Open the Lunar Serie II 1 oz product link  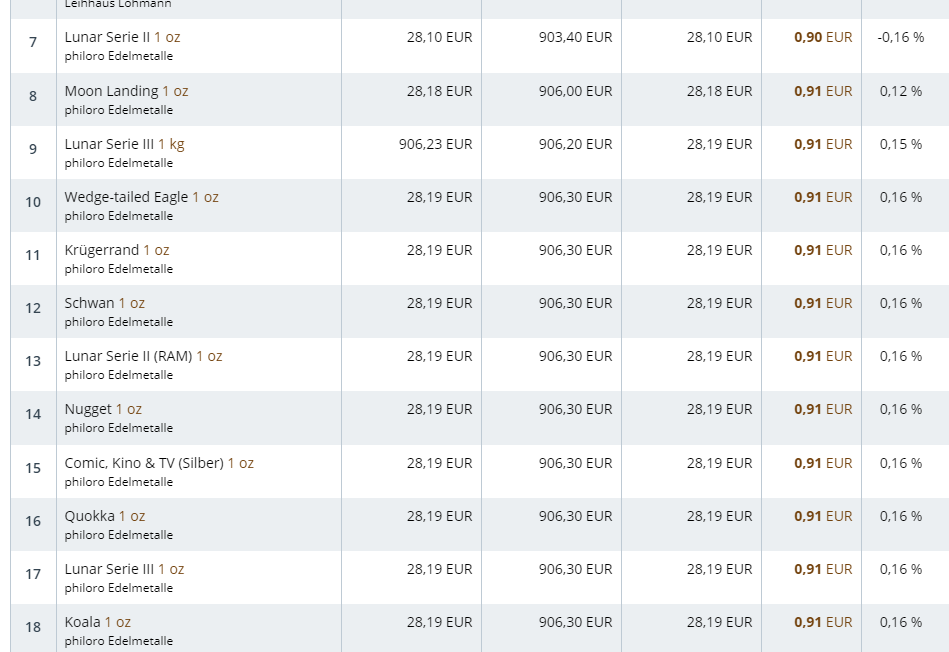[122, 37]
